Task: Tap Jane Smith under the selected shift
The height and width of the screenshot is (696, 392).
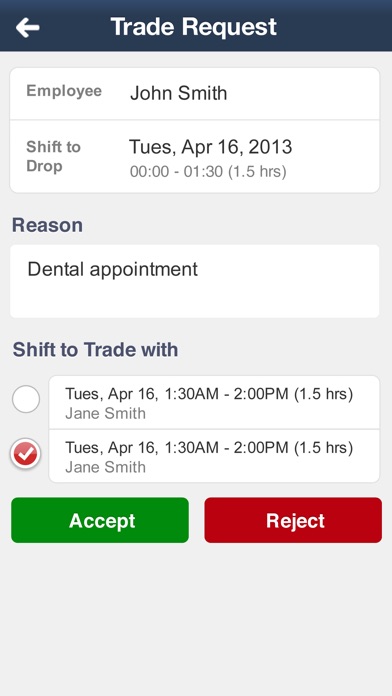Action: coord(105,467)
